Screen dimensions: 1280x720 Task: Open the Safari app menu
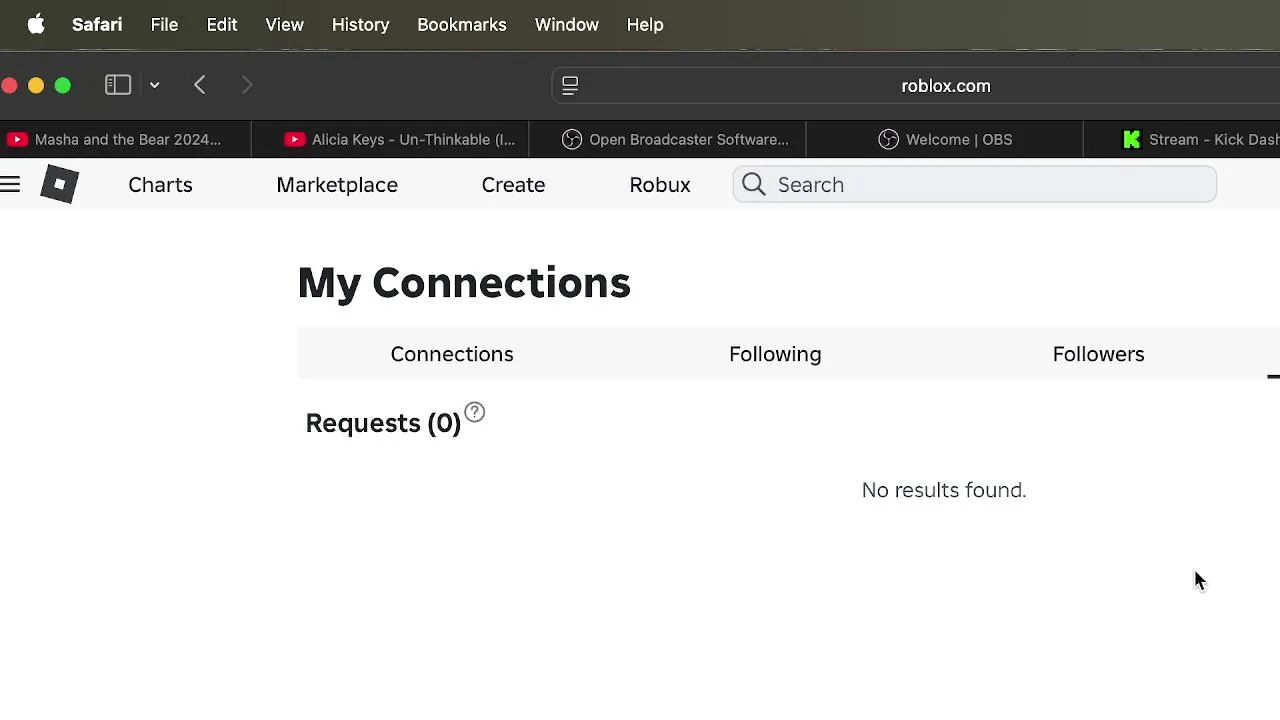click(x=97, y=24)
